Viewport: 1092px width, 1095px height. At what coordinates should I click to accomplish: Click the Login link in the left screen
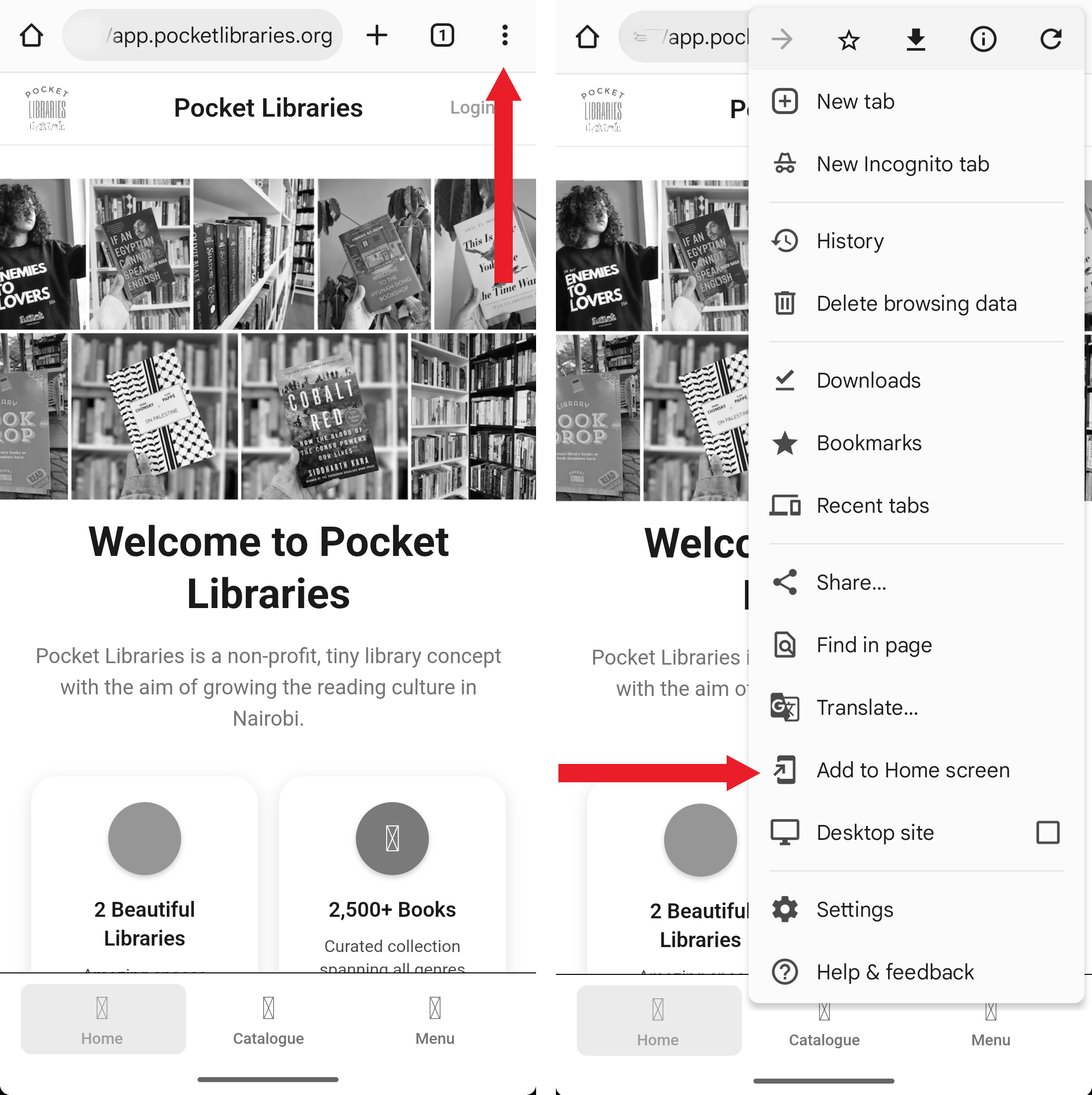(x=472, y=108)
